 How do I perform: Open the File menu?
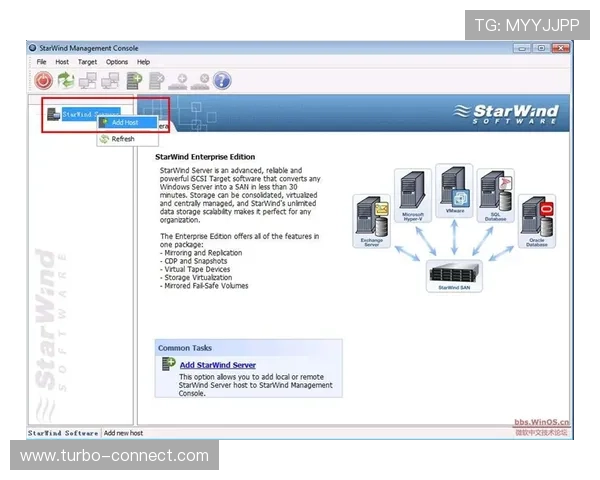point(41,62)
